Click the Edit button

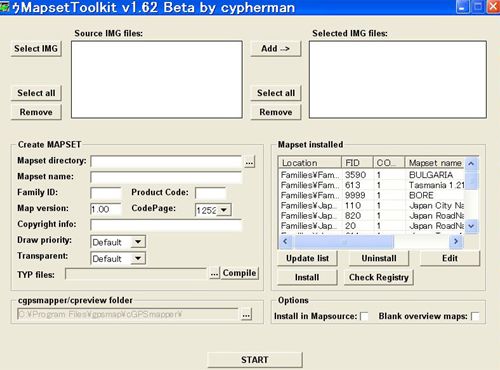pos(450,258)
